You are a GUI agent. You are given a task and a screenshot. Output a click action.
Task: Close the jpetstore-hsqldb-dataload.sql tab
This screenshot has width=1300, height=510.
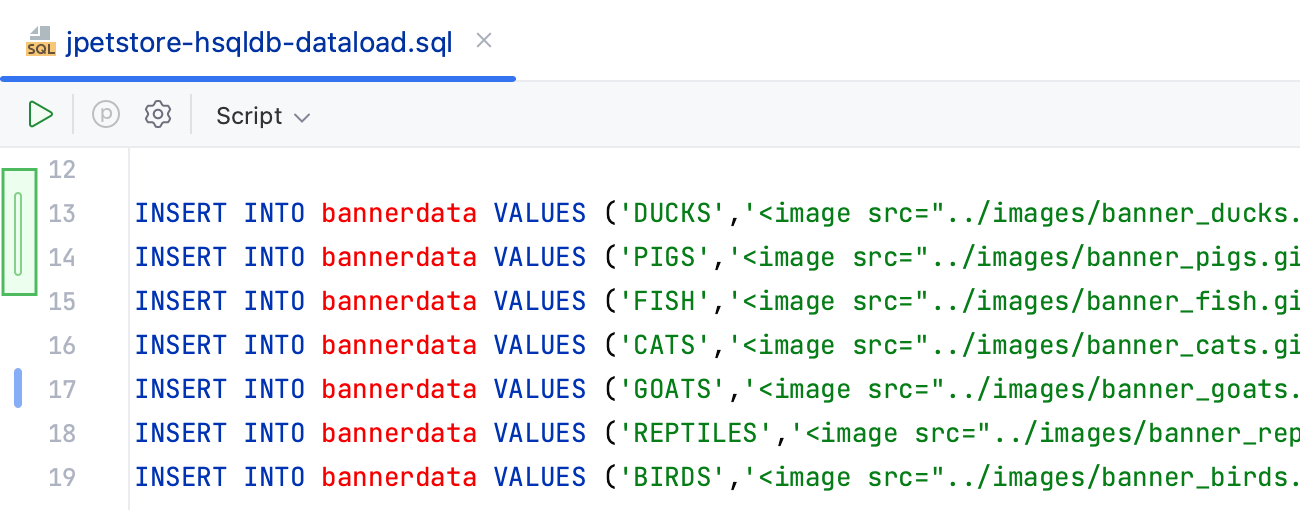[484, 41]
